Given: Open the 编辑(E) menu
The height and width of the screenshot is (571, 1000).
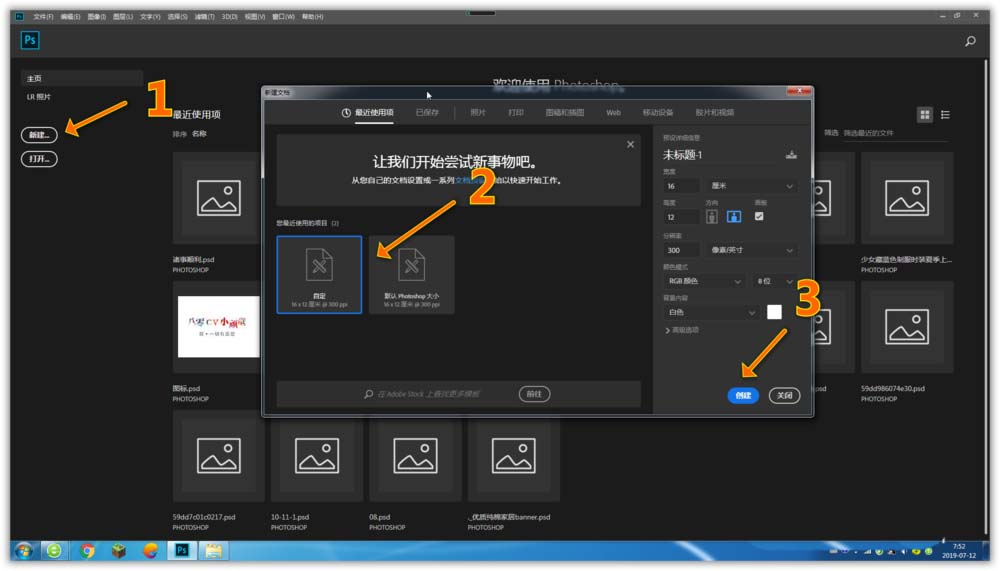Looking at the screenshot, I should pyautogui.click(x=70, y=17).
